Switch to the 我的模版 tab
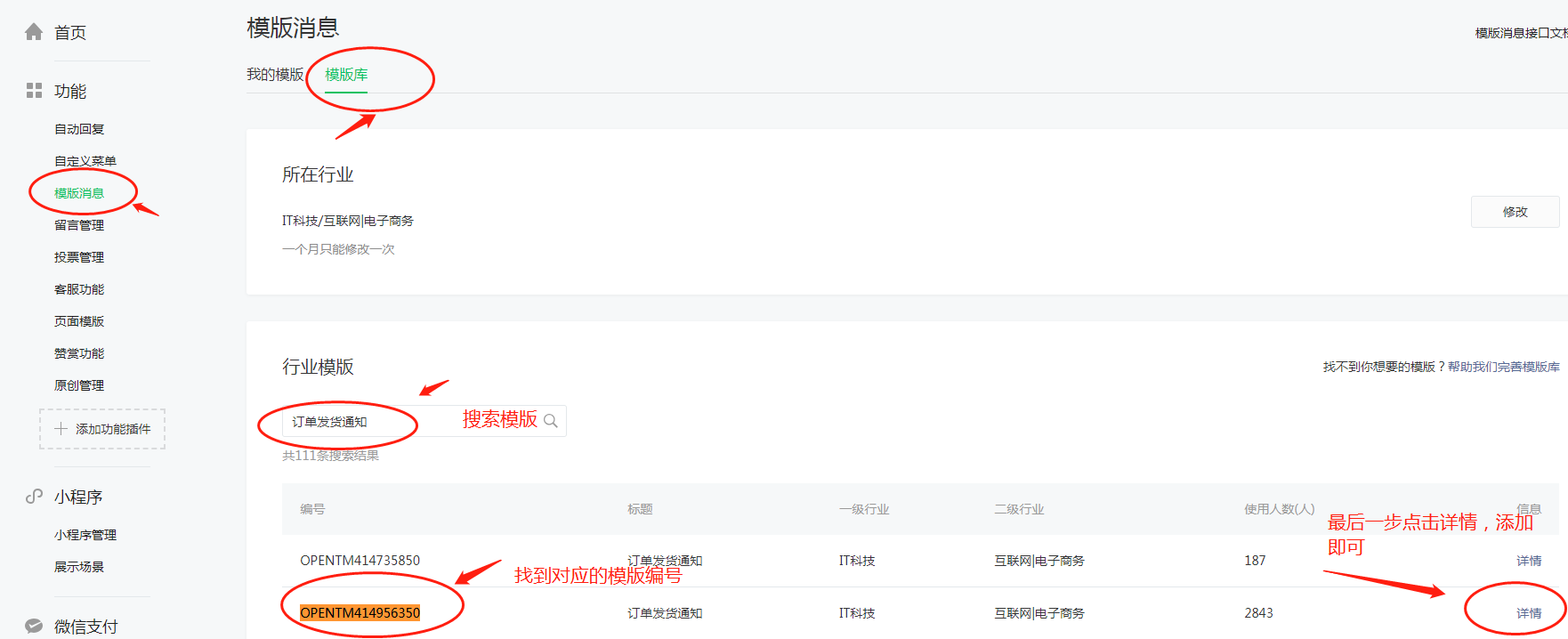Screen dimensions: 1568x639 point(275,75)
